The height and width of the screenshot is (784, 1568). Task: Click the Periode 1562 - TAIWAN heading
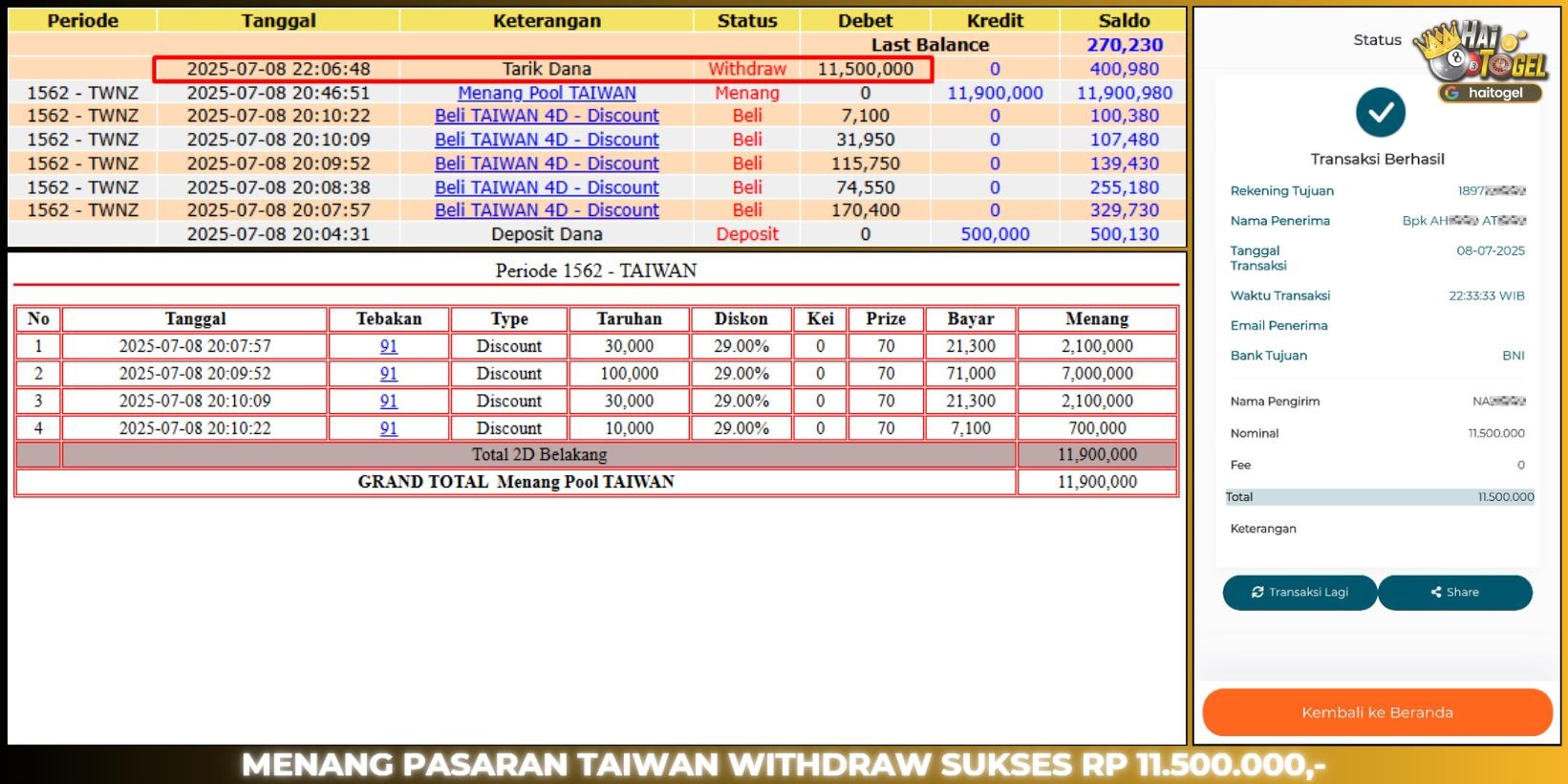click(x=595, y=271)
